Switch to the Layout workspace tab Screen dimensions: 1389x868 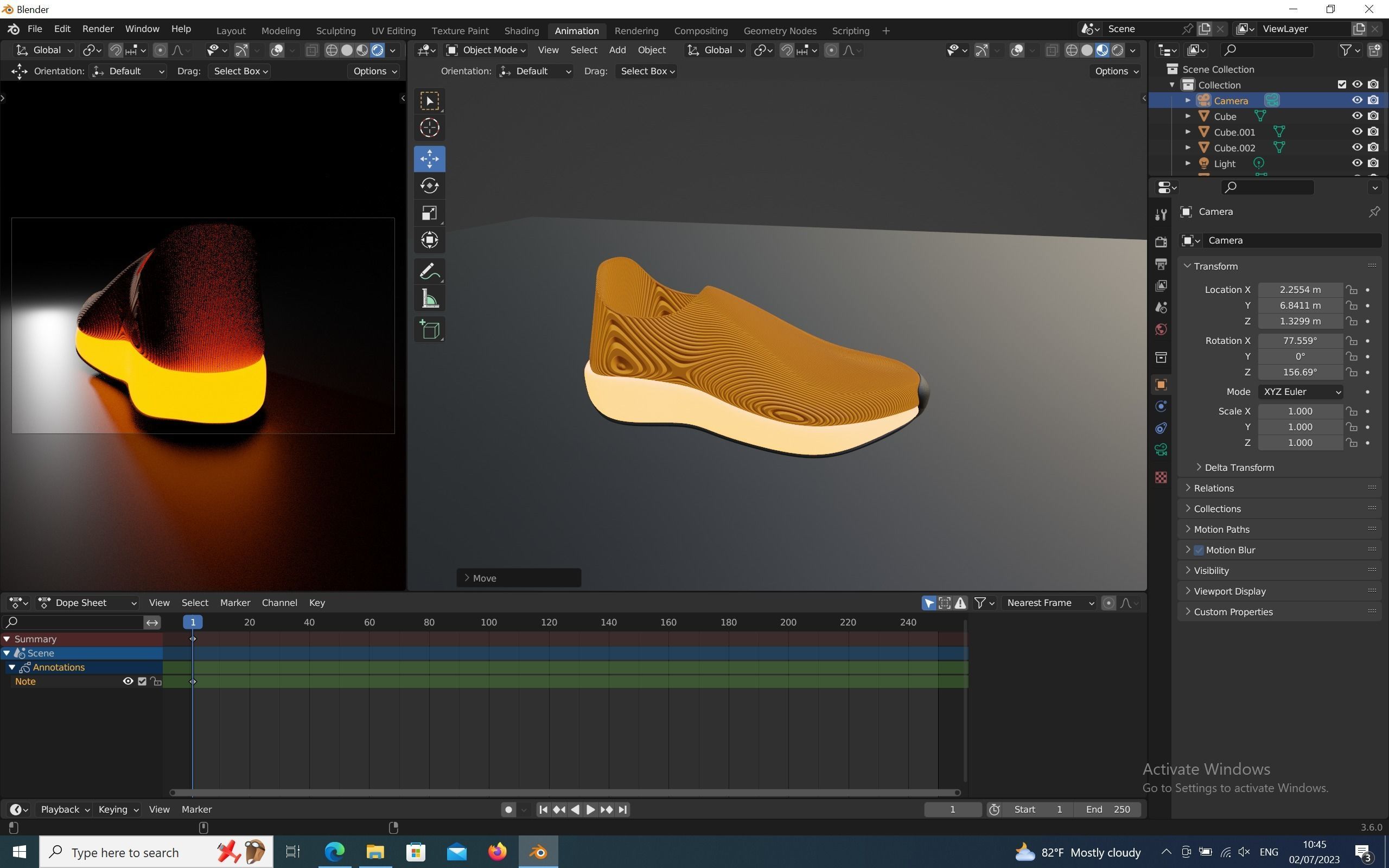pyautogui.click(x=231, y=31)
